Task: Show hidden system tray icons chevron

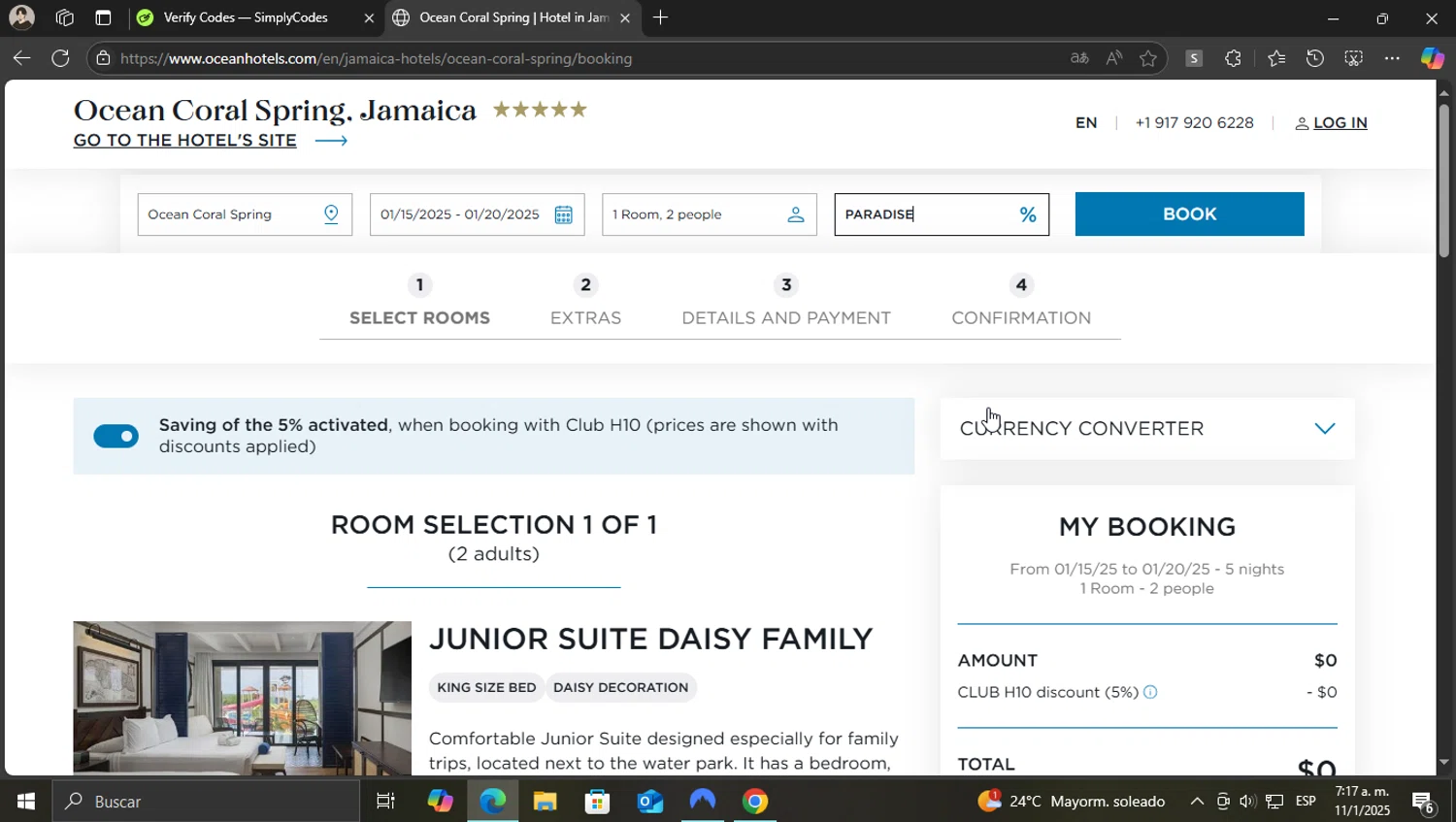Action: click(x=1197, y=802)
